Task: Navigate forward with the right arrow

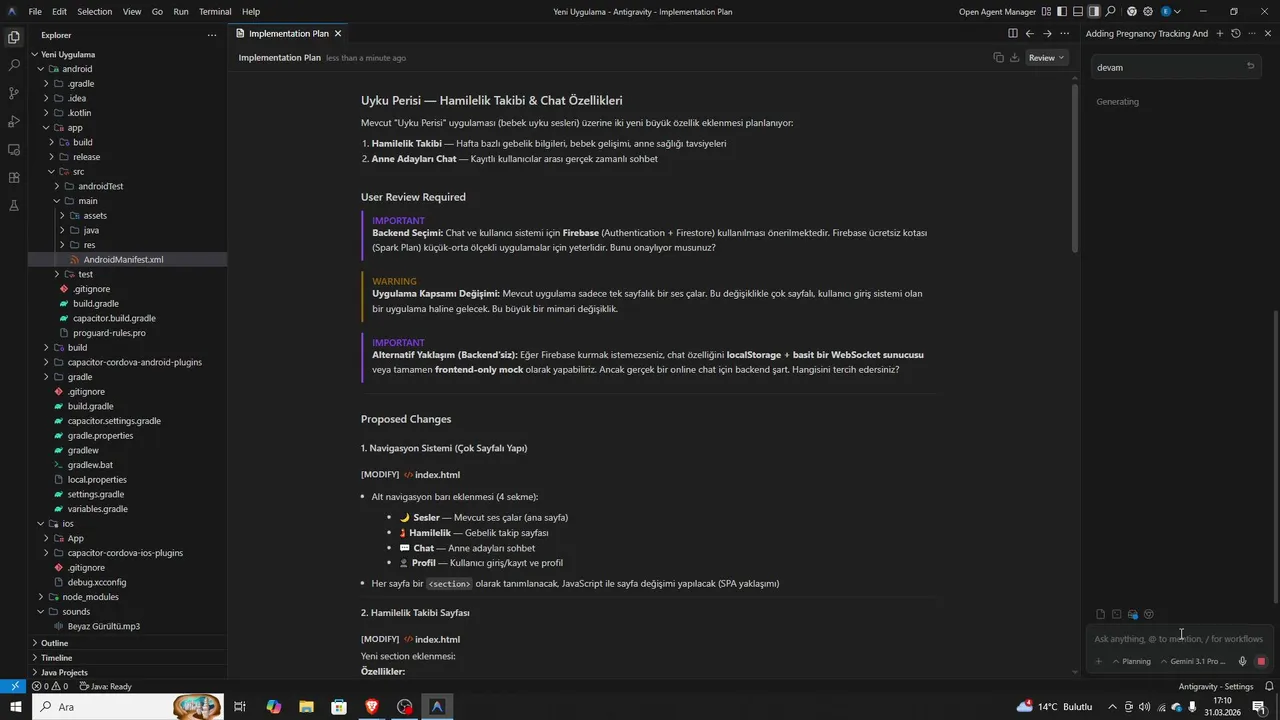Action: pos(1047,33)
